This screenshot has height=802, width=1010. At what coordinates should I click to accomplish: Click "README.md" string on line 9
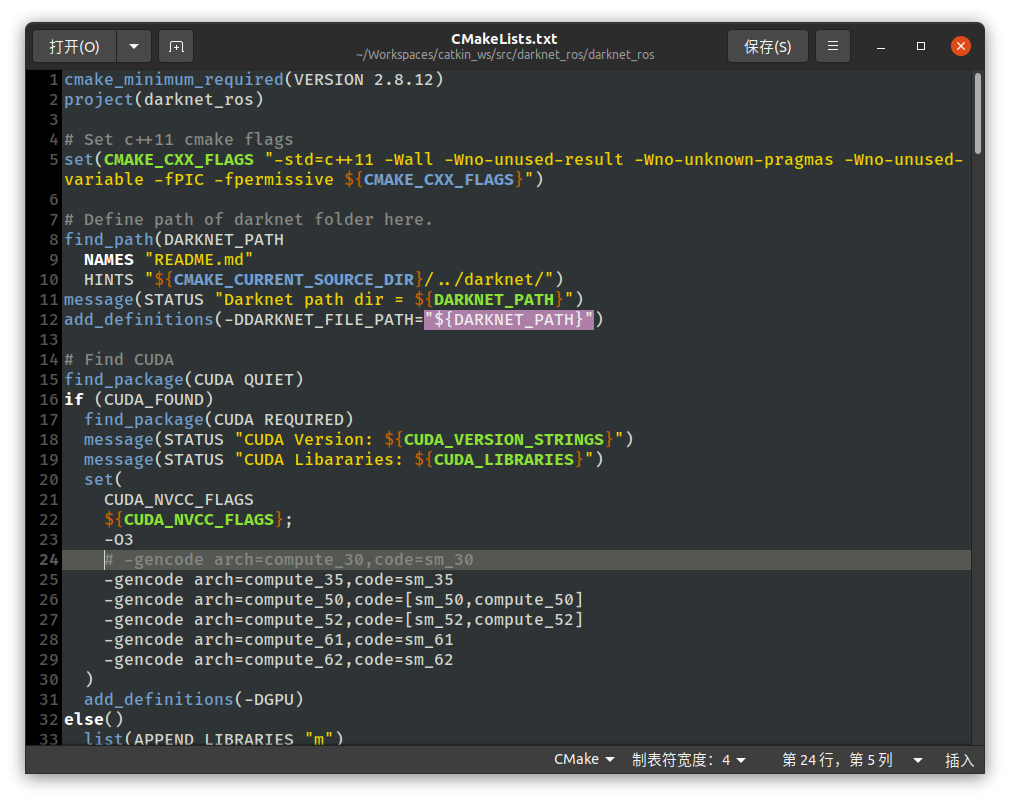[x=199, y=259]
